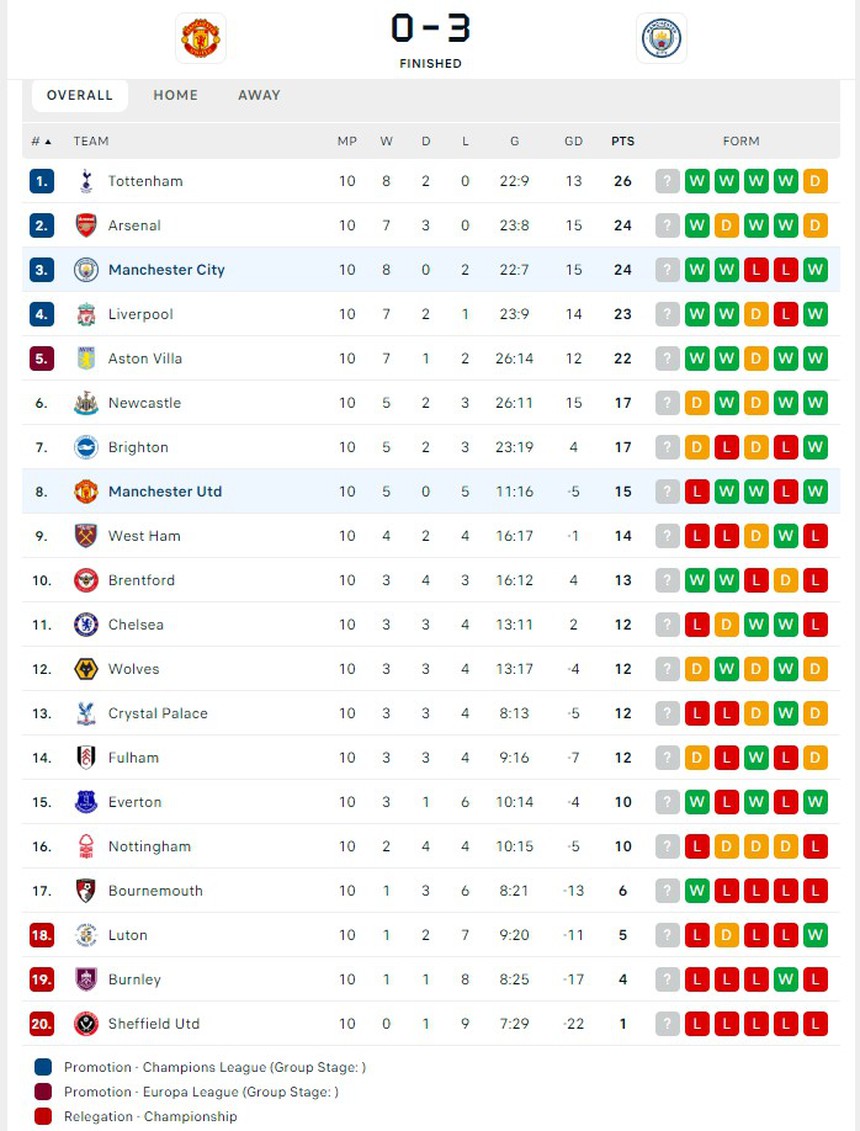This screenshot has width=860, height=1131.
Task: Sort the table by the # rank column
Action: [x=41, y=141]
